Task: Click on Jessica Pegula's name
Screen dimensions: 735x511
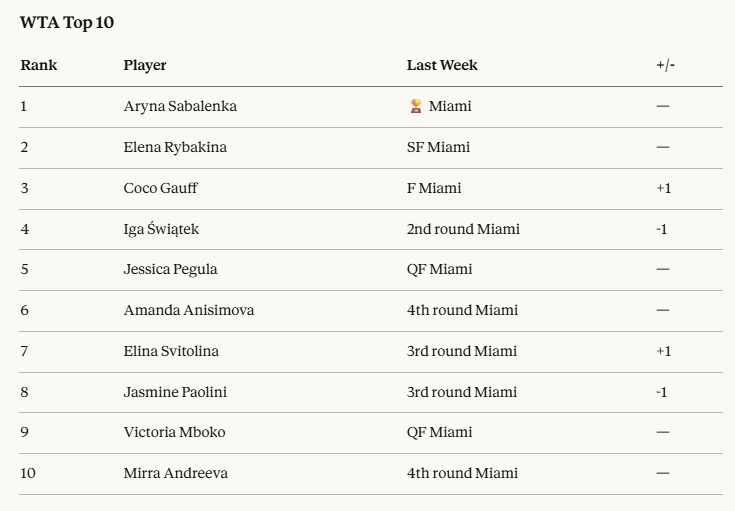Action: pyautogui.click(x=170, y=270)
